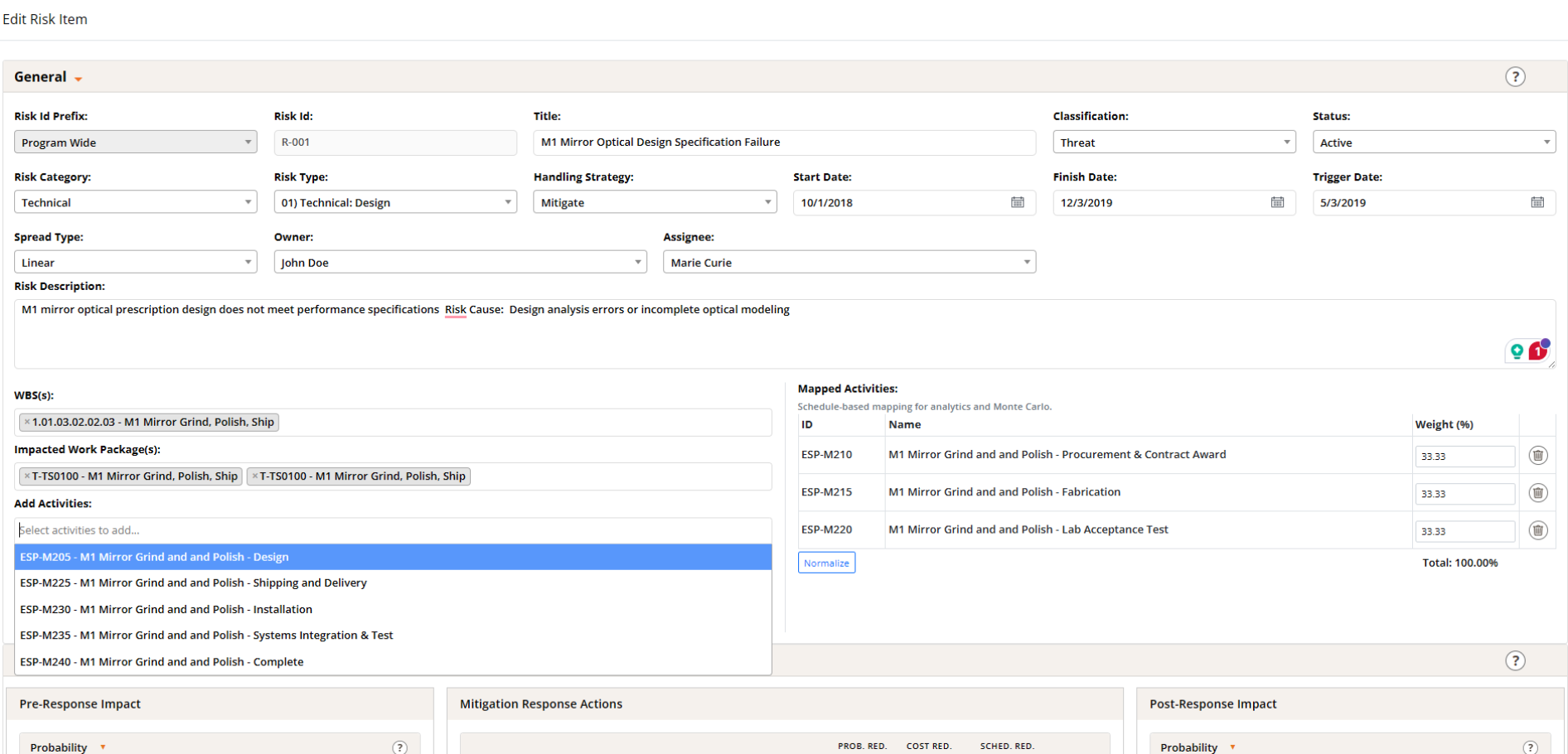
Task: Click the underlined word Risk in description
Action: pos(456,310)
